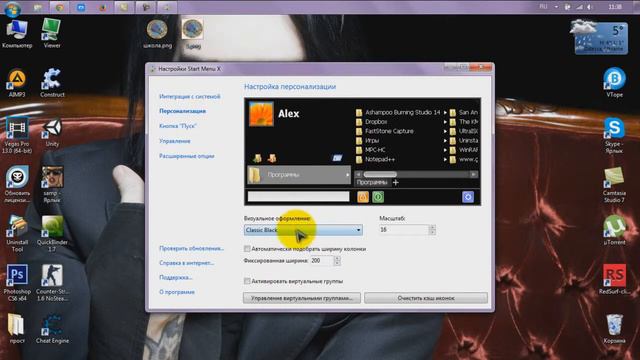This screenshot has height=360, width=640.
Task: Open the Расширенные опции section
Action: (x=187, y=156)
